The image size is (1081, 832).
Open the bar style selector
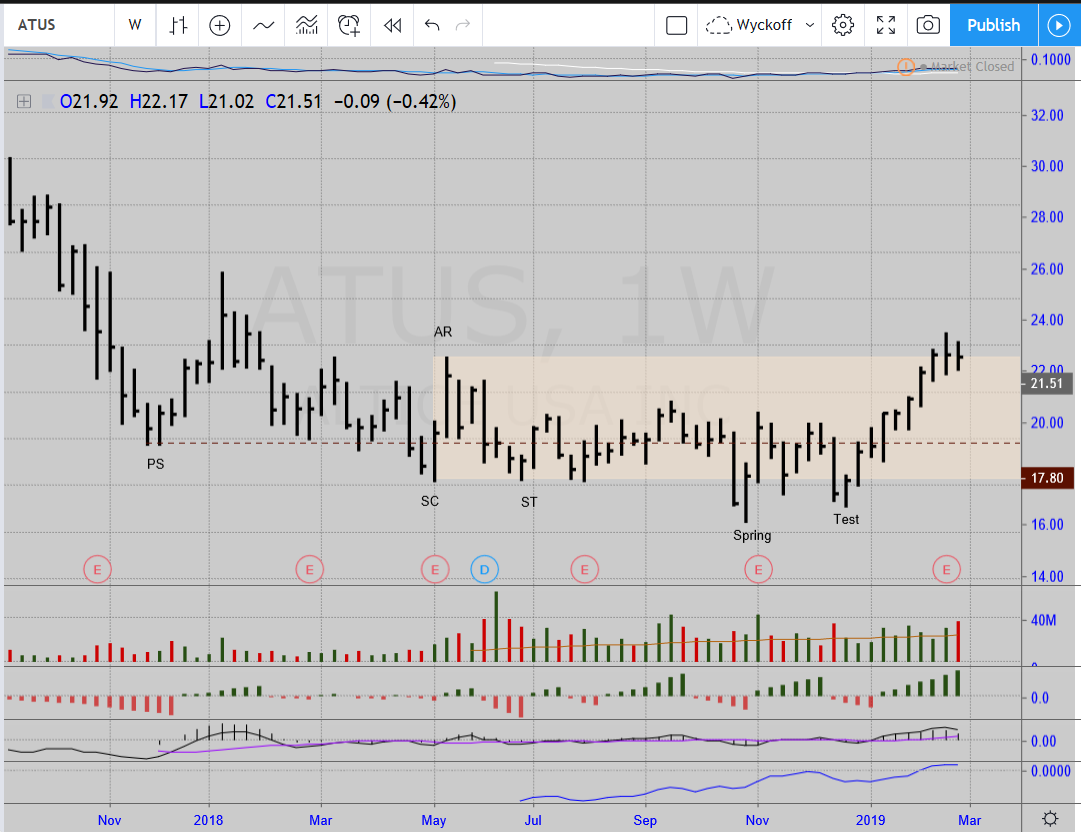pos(178,25)
